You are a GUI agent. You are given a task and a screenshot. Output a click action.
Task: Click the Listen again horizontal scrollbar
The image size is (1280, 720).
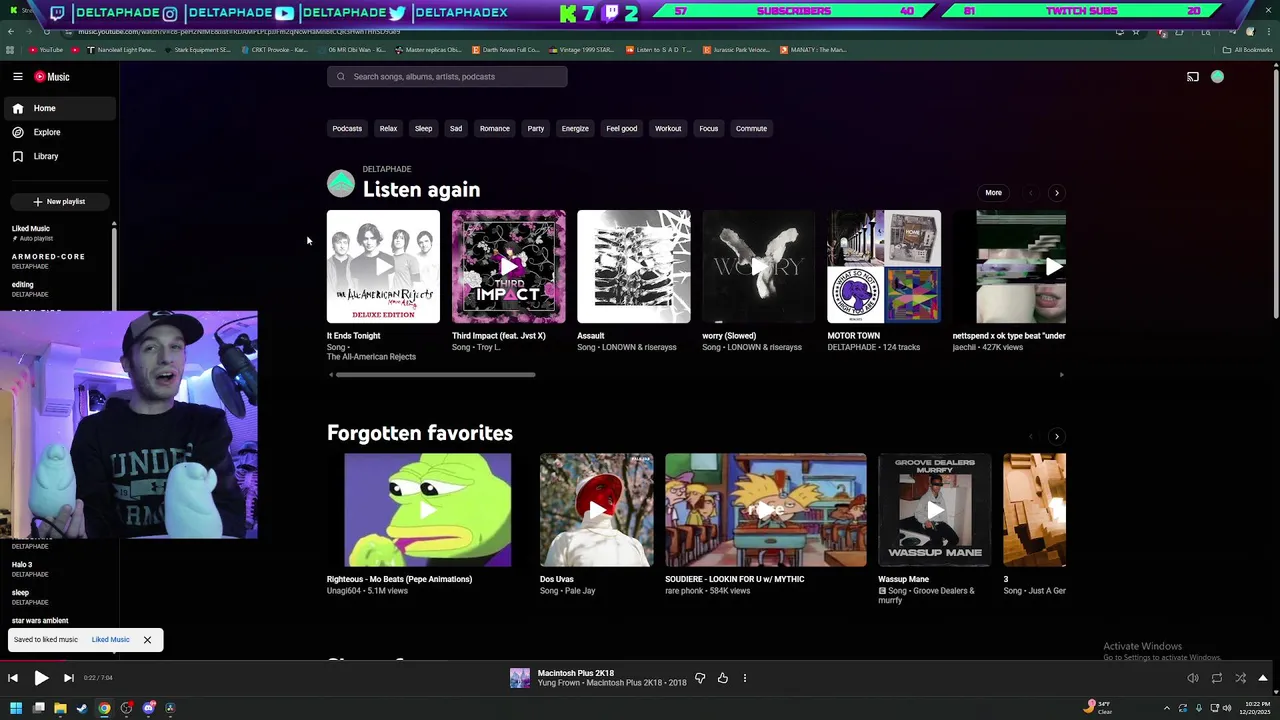pyautogui.click(x=435, y=375)
